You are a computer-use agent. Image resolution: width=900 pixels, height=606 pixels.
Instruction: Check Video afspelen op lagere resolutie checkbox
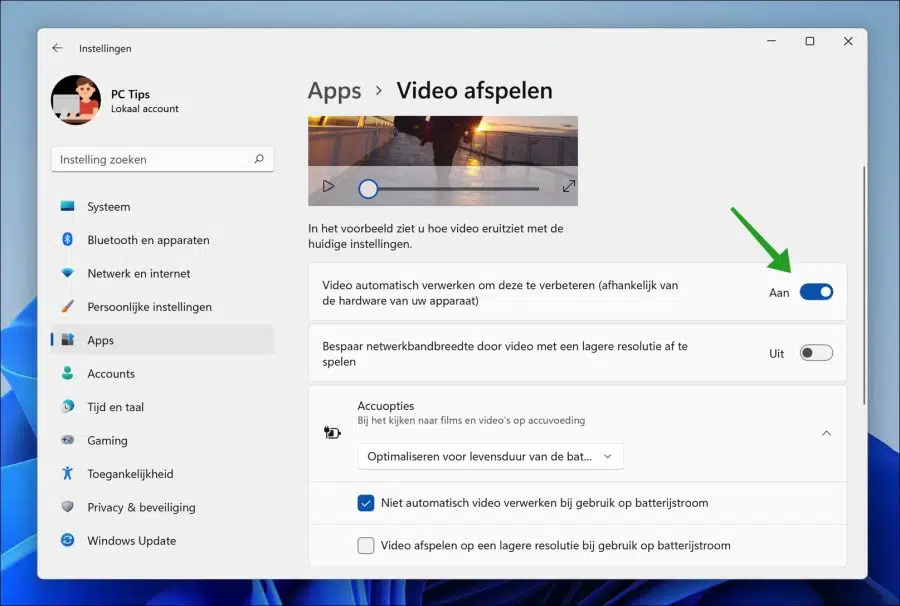click(x=366, y=545)
